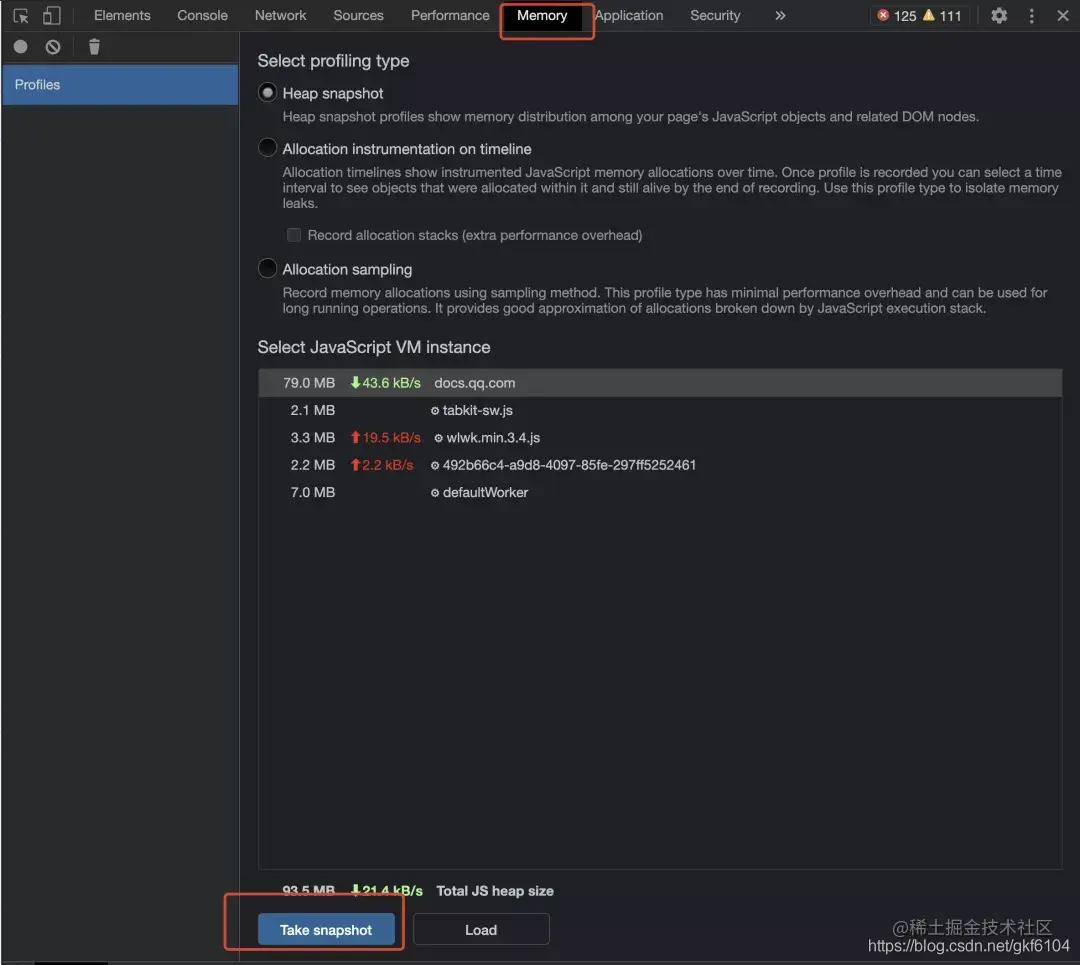Click the 19.5 kB/s red rate value
Image resolution: width=1080 pixels, height=965 pixels.
pyautogui.click(x=386, y=437)
